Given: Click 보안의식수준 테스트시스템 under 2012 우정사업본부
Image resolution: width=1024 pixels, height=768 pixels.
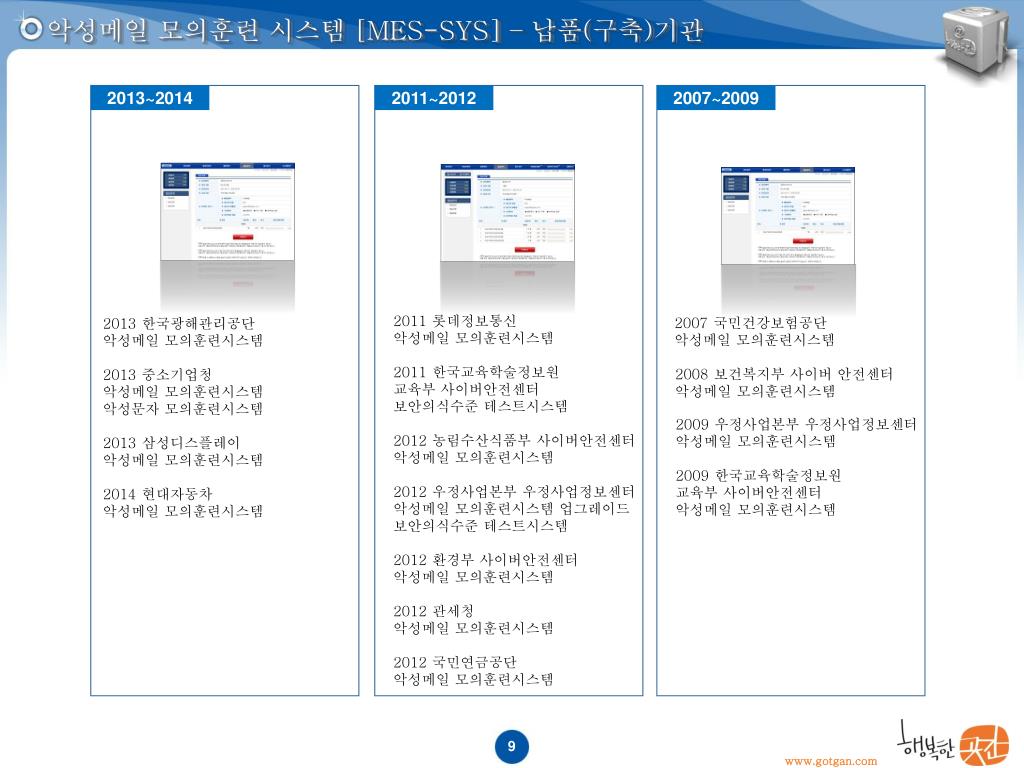Looking at the screenshot, I should coord(480,525).
